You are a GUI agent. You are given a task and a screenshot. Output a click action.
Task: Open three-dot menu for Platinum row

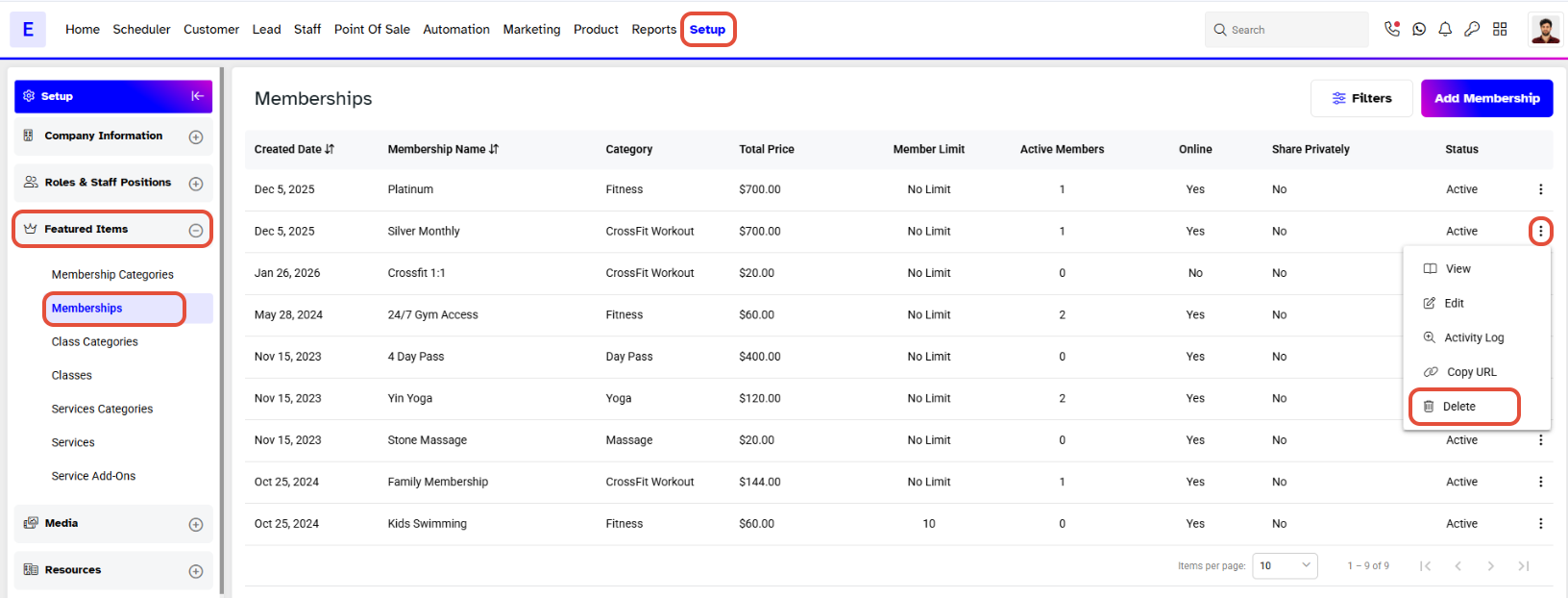tap(1540, 189)
